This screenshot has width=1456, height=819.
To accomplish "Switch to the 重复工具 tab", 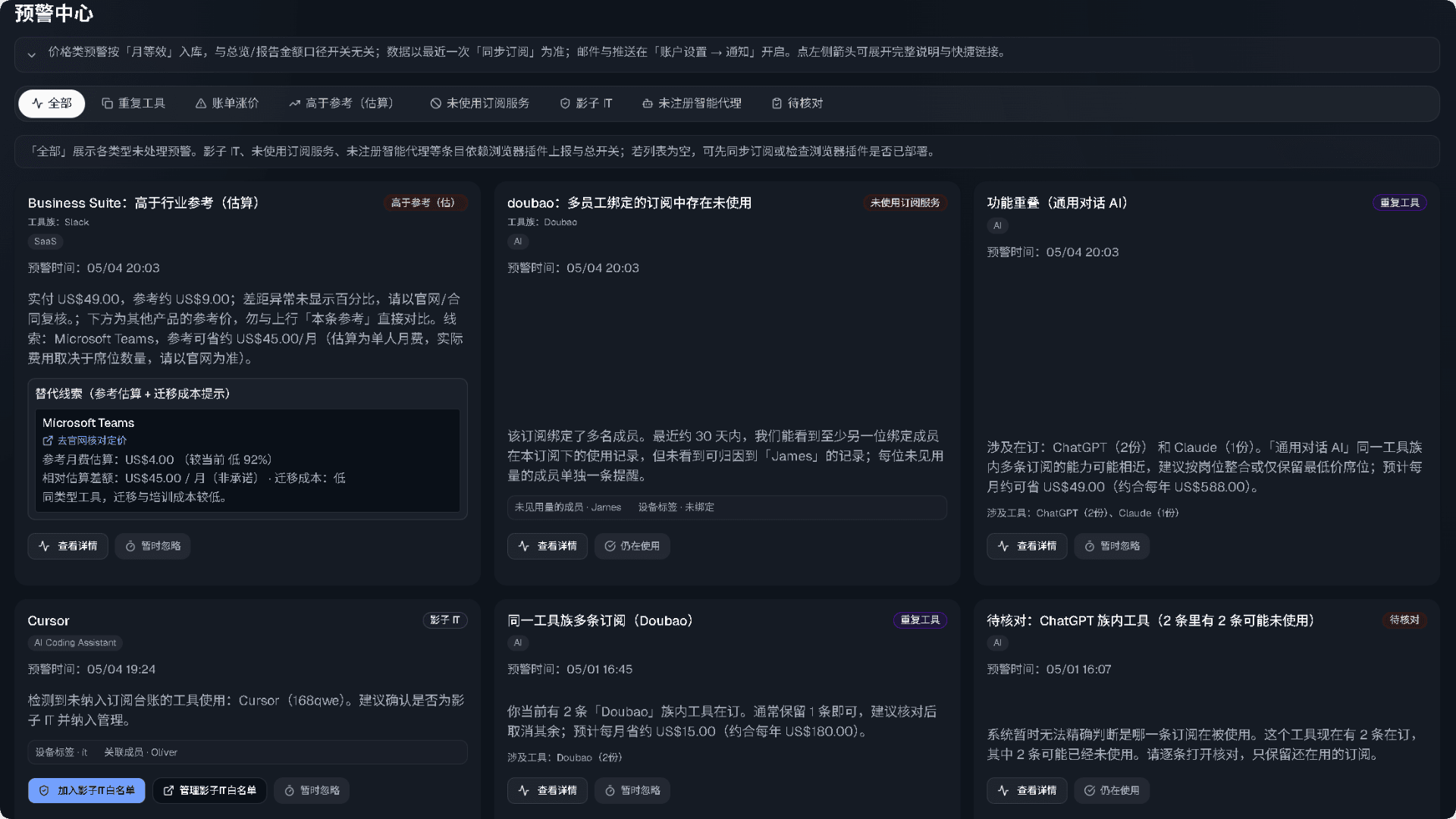I will (x=133, y=103).
